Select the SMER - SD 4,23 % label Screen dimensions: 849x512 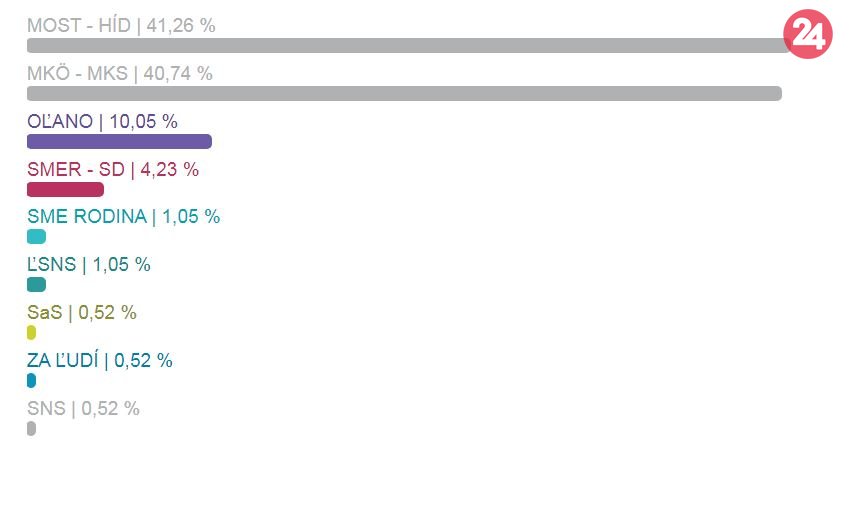(x=113, y=170)
